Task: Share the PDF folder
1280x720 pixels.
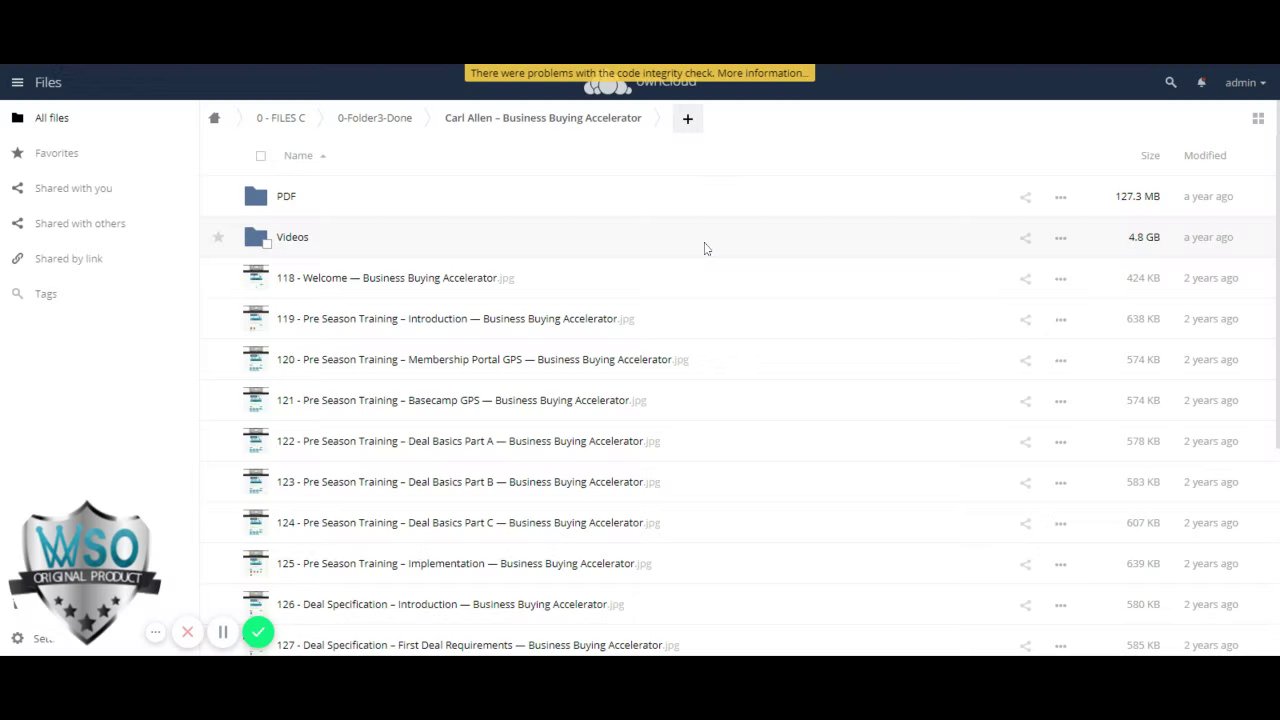Action: click(1025, 197)
